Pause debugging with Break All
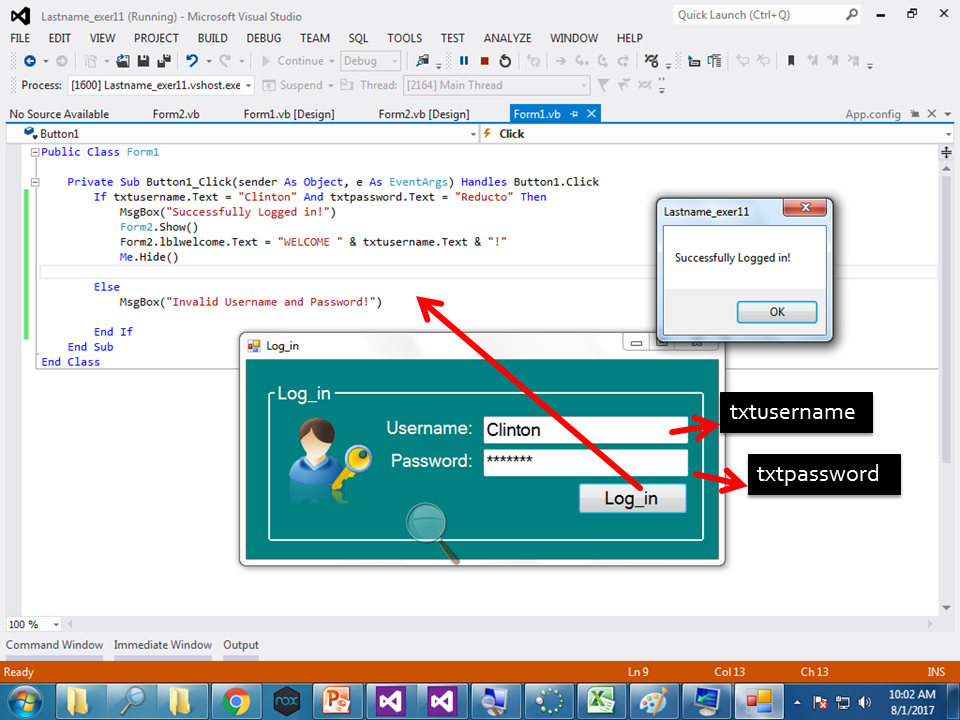 pyautogui.click(x=463, y=61)
